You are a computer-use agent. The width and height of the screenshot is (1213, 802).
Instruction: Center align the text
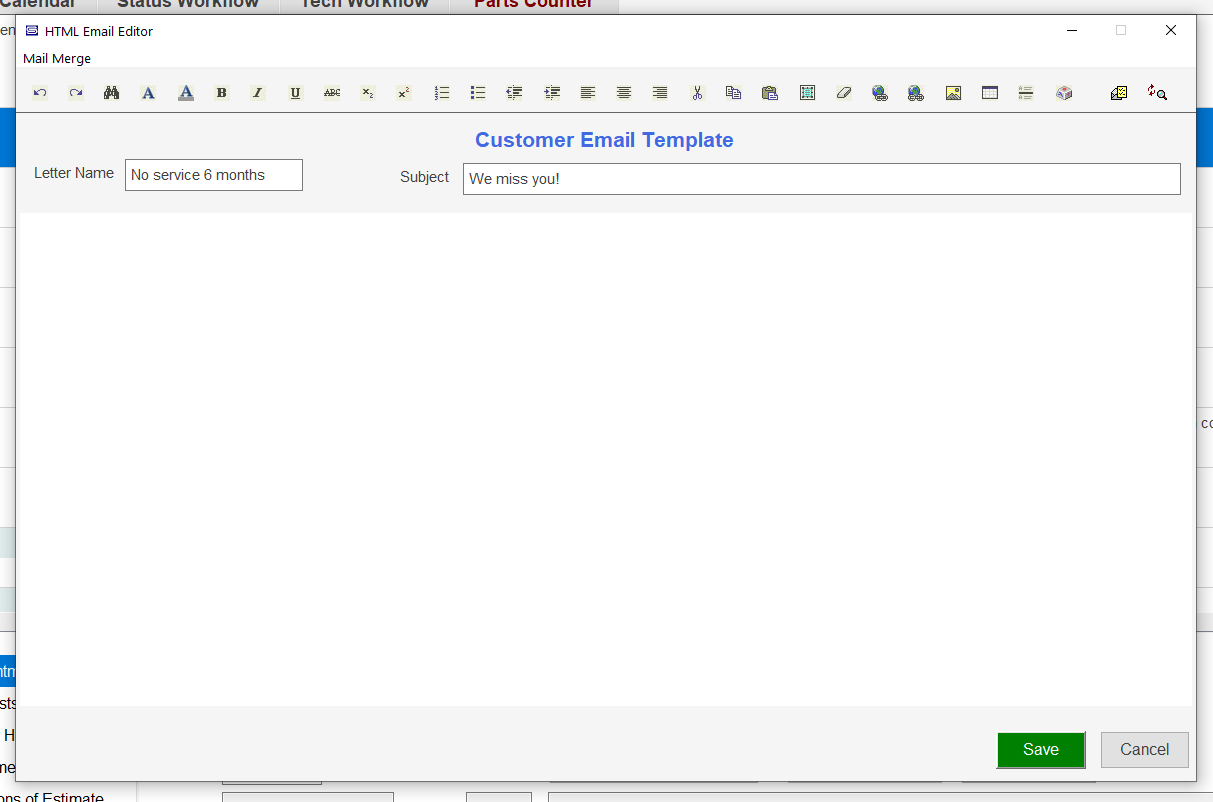point(624,93)
